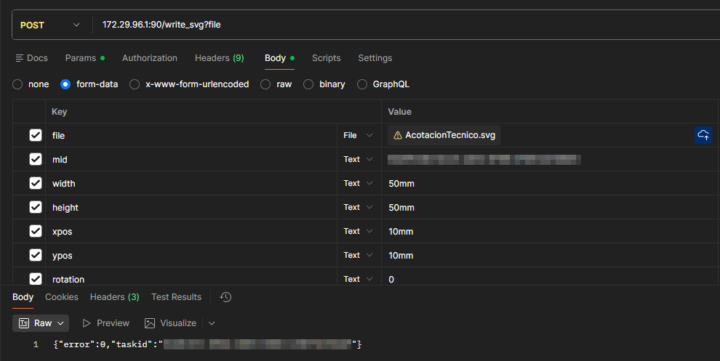Select the form-data radio button
Image resolution: width=720 pixels, height=361 pixels.
pyautogui.click(x=65, y=84)
